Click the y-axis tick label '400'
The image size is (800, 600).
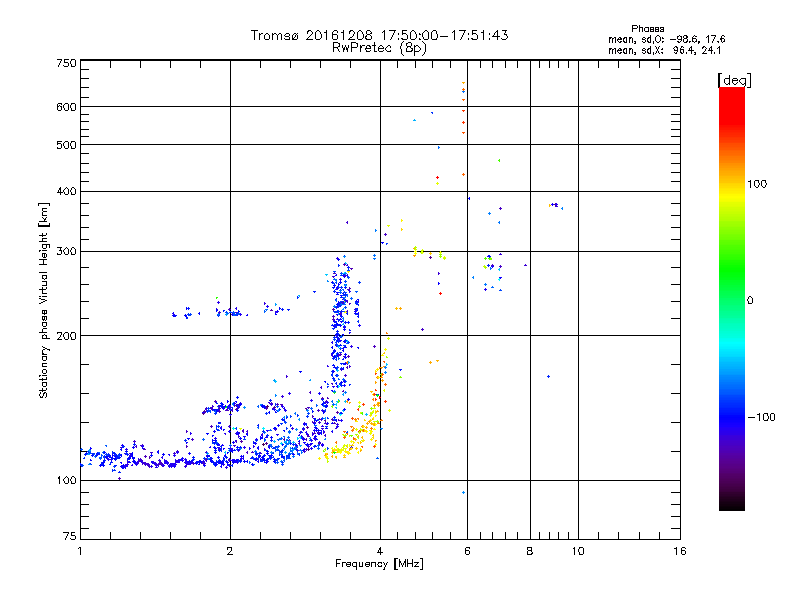coord(67,192)
